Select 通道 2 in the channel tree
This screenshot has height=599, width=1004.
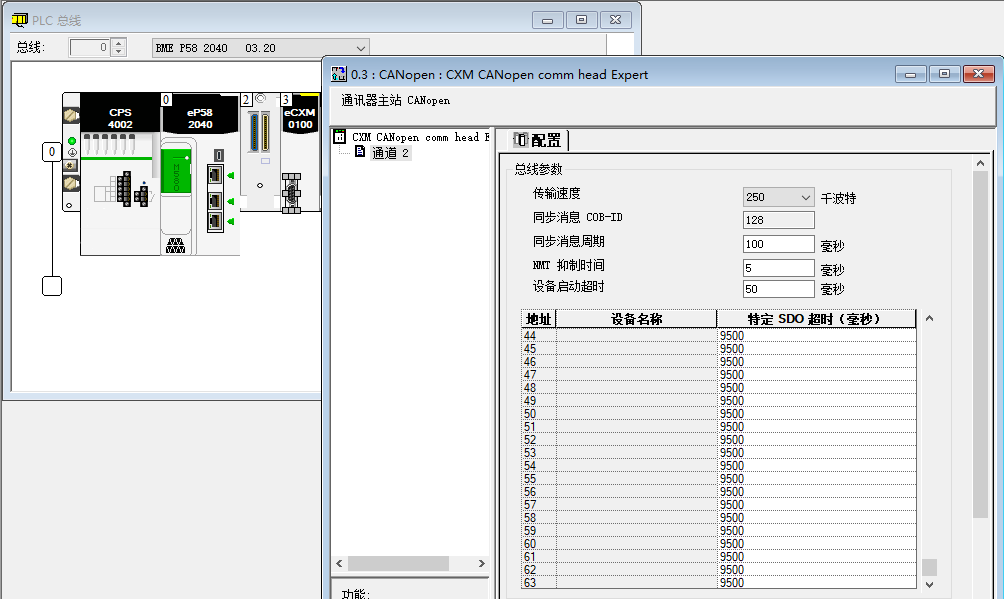tap(390, 153)
